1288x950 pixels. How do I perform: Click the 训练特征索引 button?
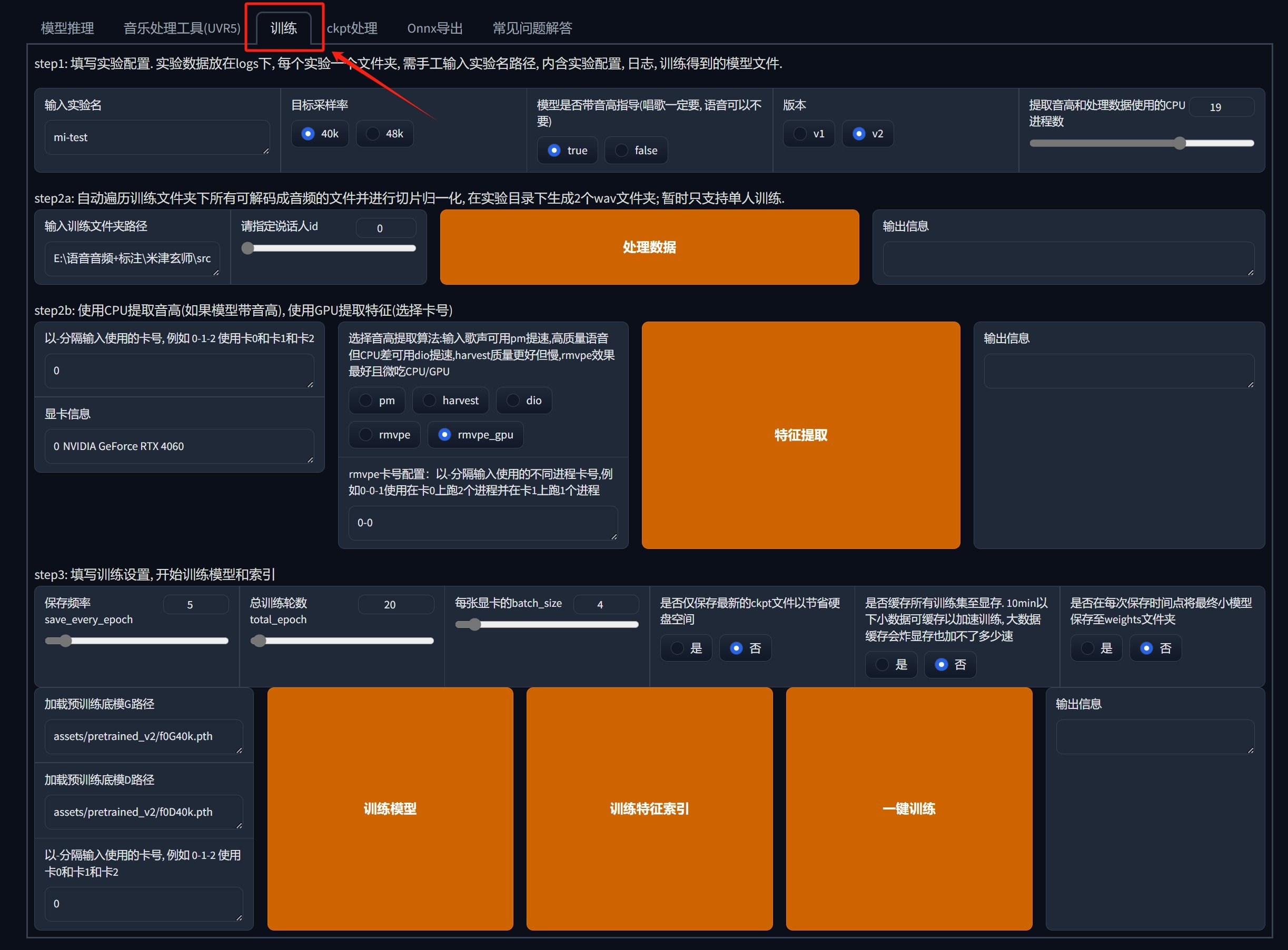[649, 808]
